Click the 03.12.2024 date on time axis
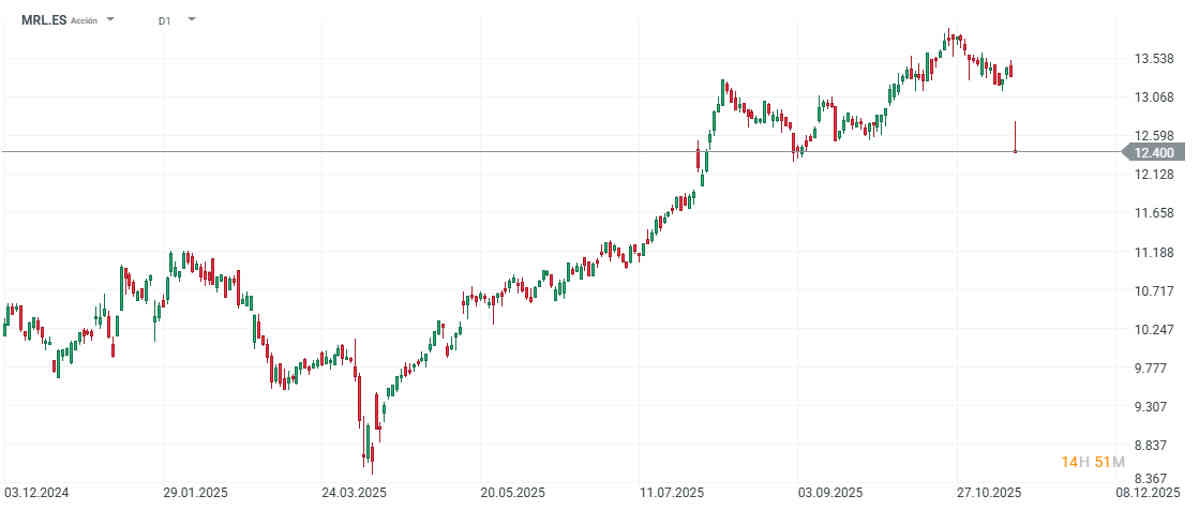 point(35,493)
